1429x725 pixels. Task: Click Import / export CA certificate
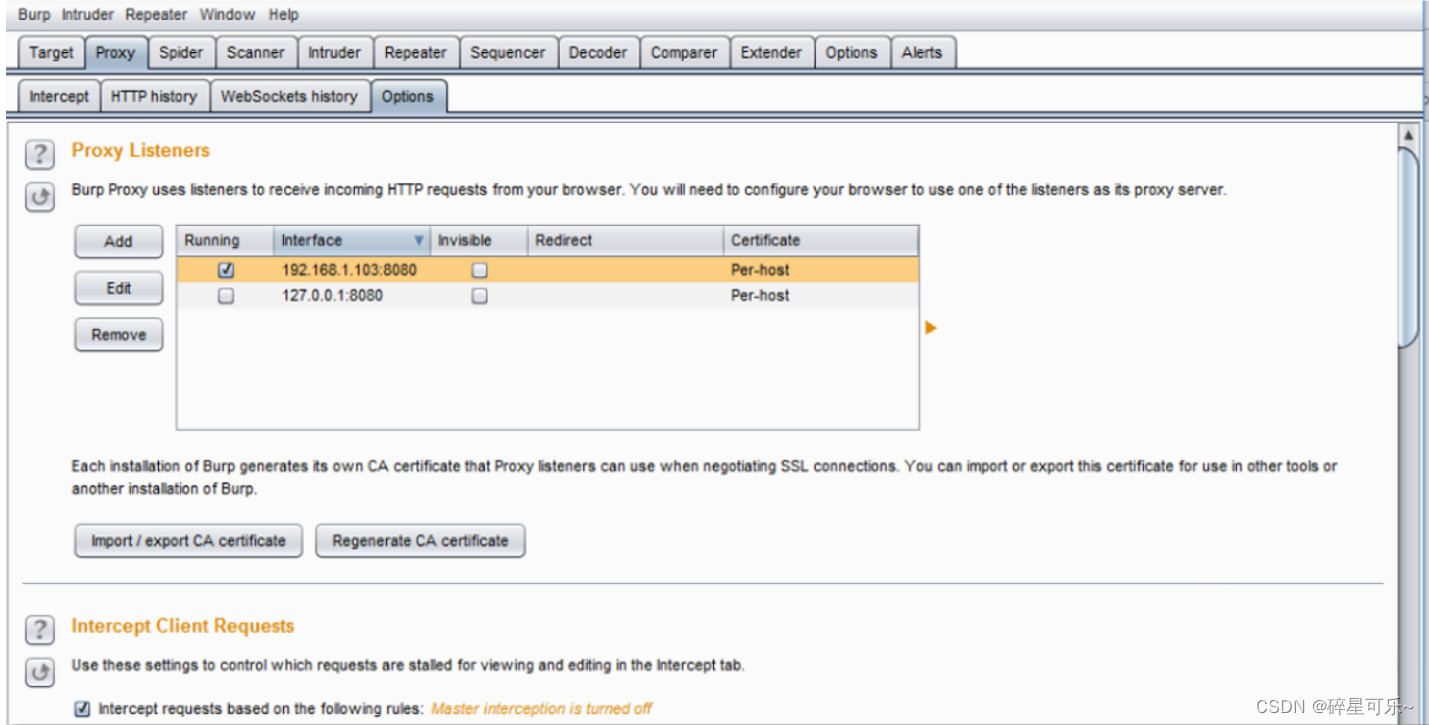(188, 540)
